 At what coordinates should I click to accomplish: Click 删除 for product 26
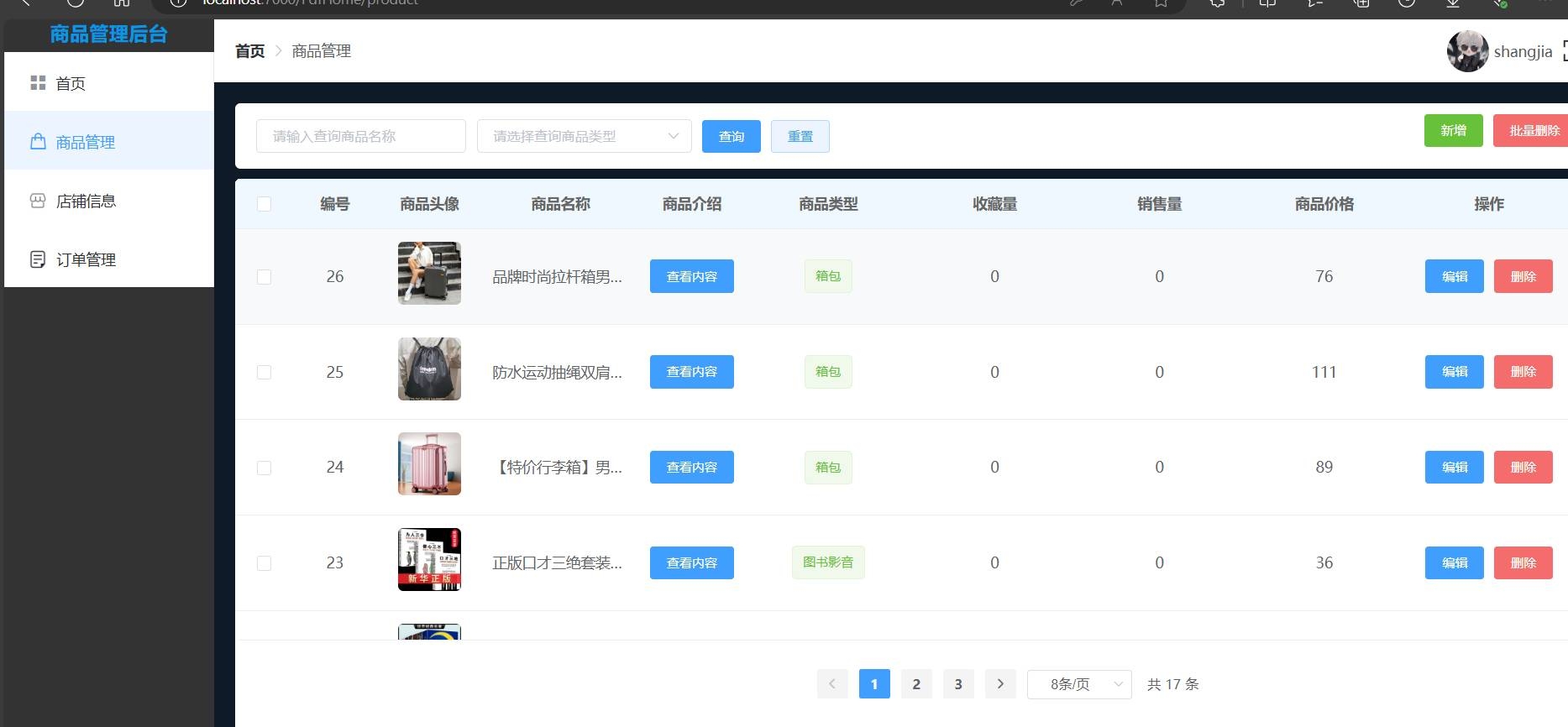click(1523, 276)
